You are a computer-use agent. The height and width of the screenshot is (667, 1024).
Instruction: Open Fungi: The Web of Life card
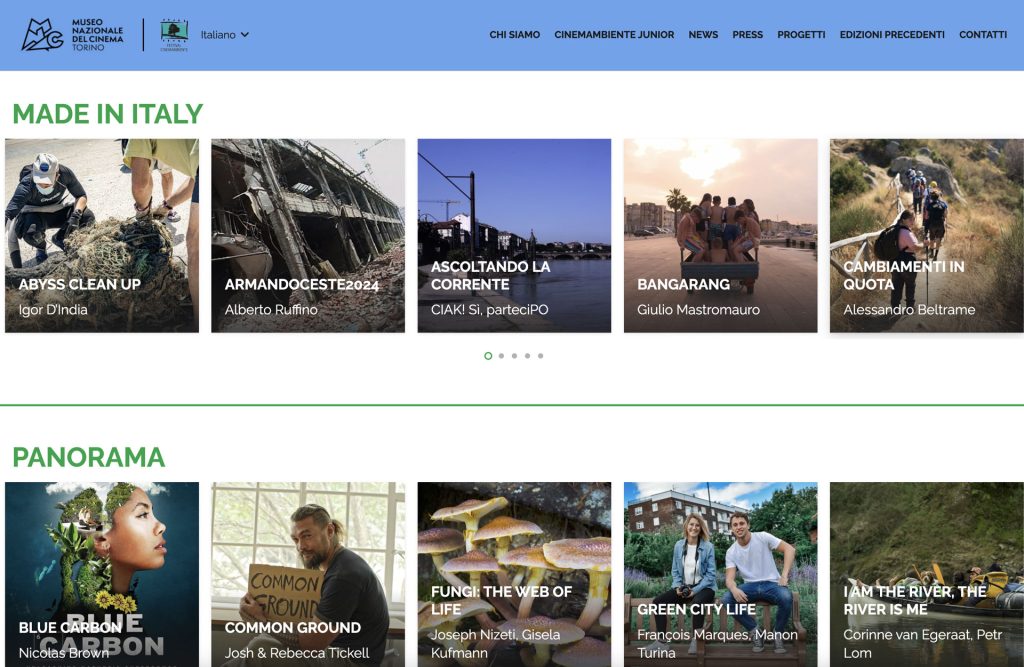tap(514, 575)
